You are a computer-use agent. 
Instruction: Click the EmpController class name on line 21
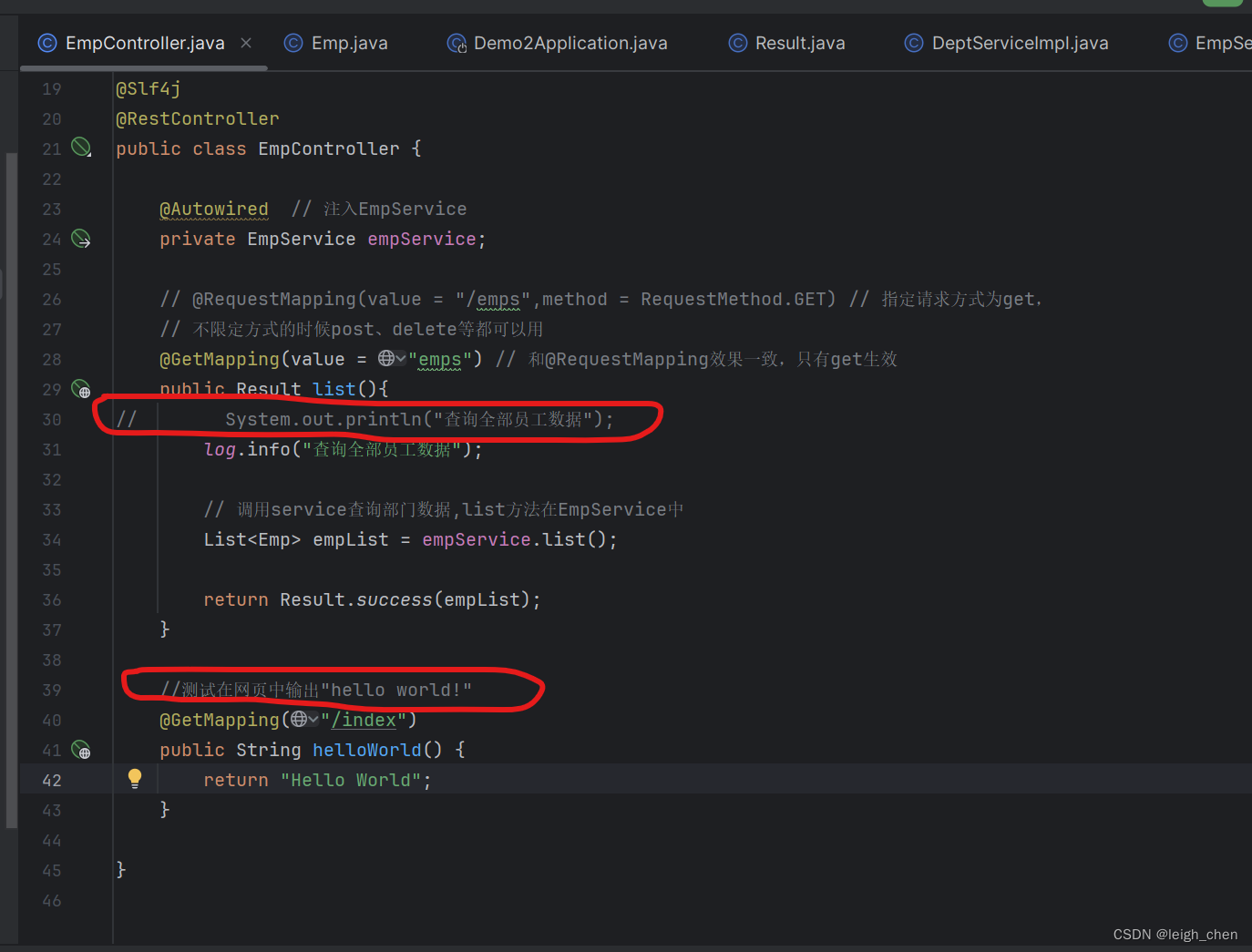(x=329, y=148)
